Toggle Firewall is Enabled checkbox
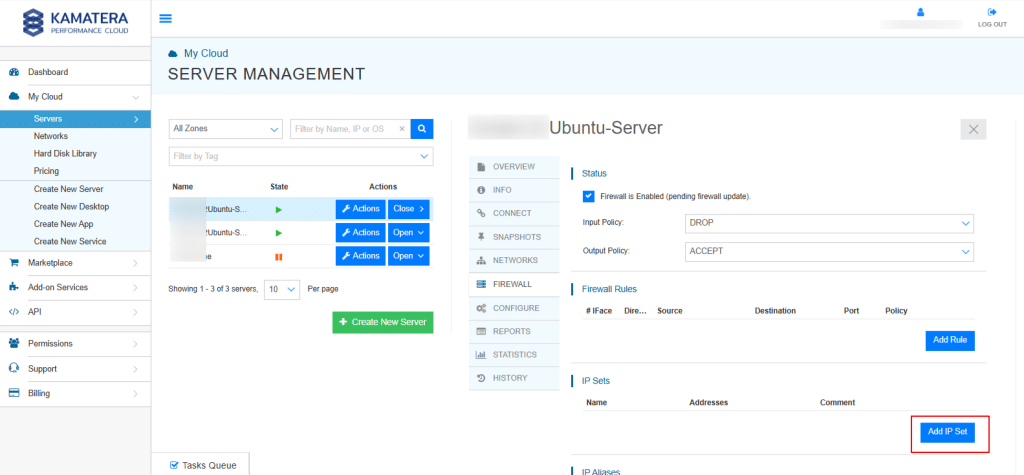1024x475 pixels. point(589,196)
